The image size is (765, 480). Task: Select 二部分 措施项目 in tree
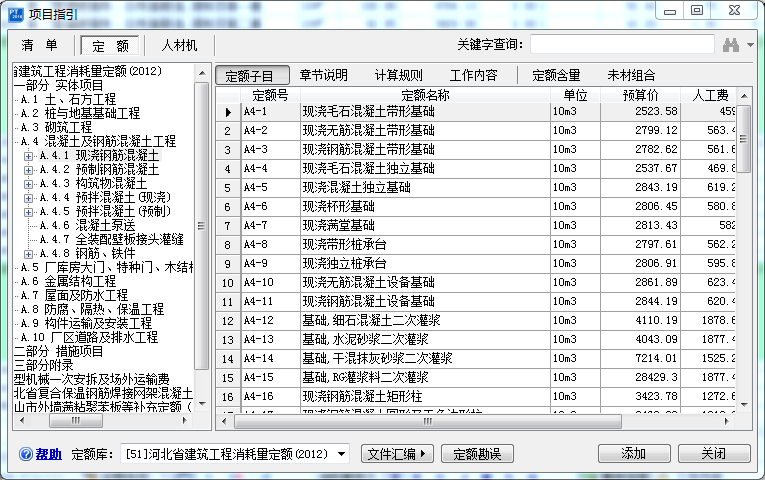59,352
